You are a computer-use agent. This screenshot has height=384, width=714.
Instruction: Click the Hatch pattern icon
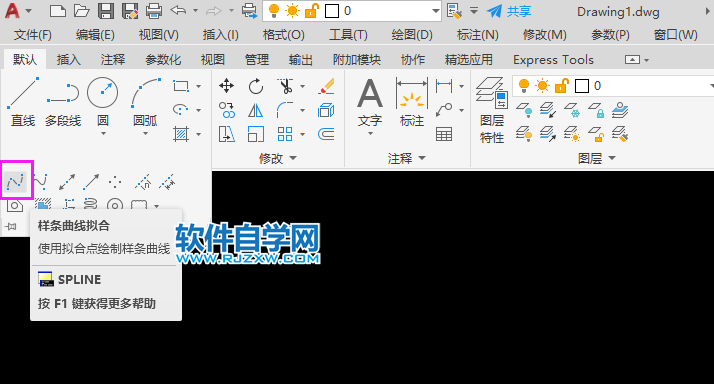tap(181, 134)
